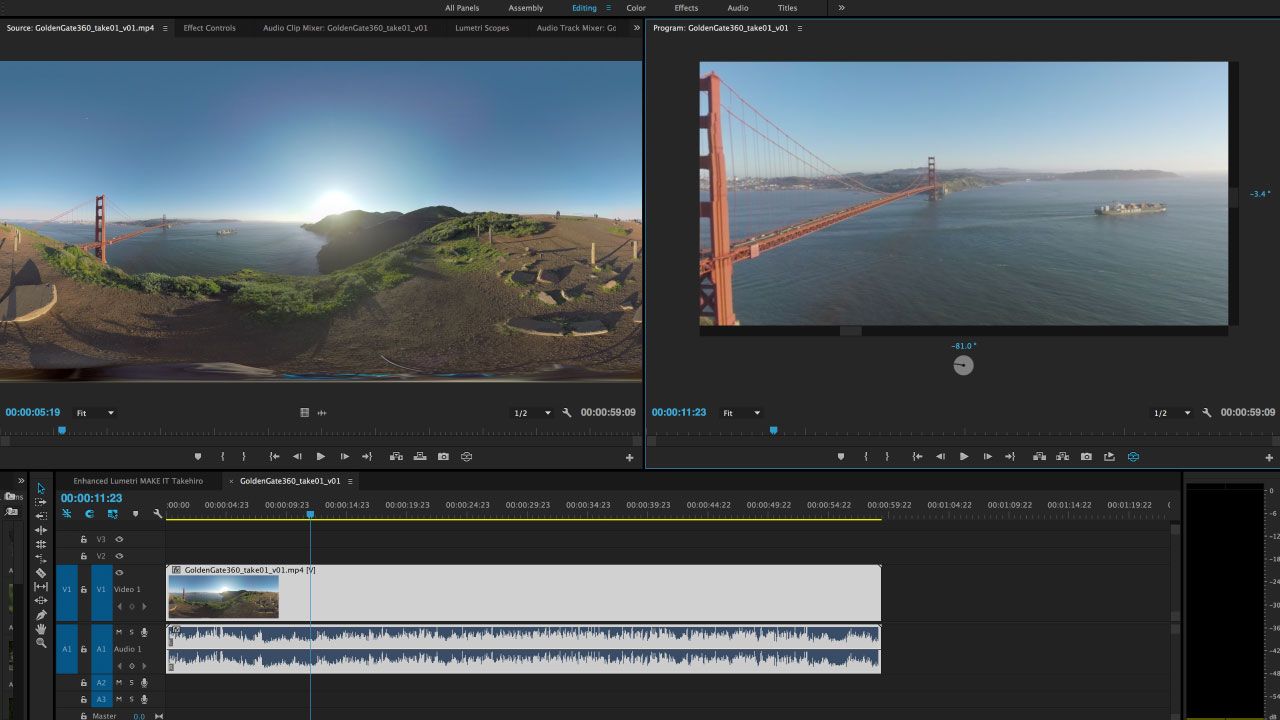The image size is (1280, 720).
Task: Open timeline display settings wrench
Action: [x=157, y=514]
